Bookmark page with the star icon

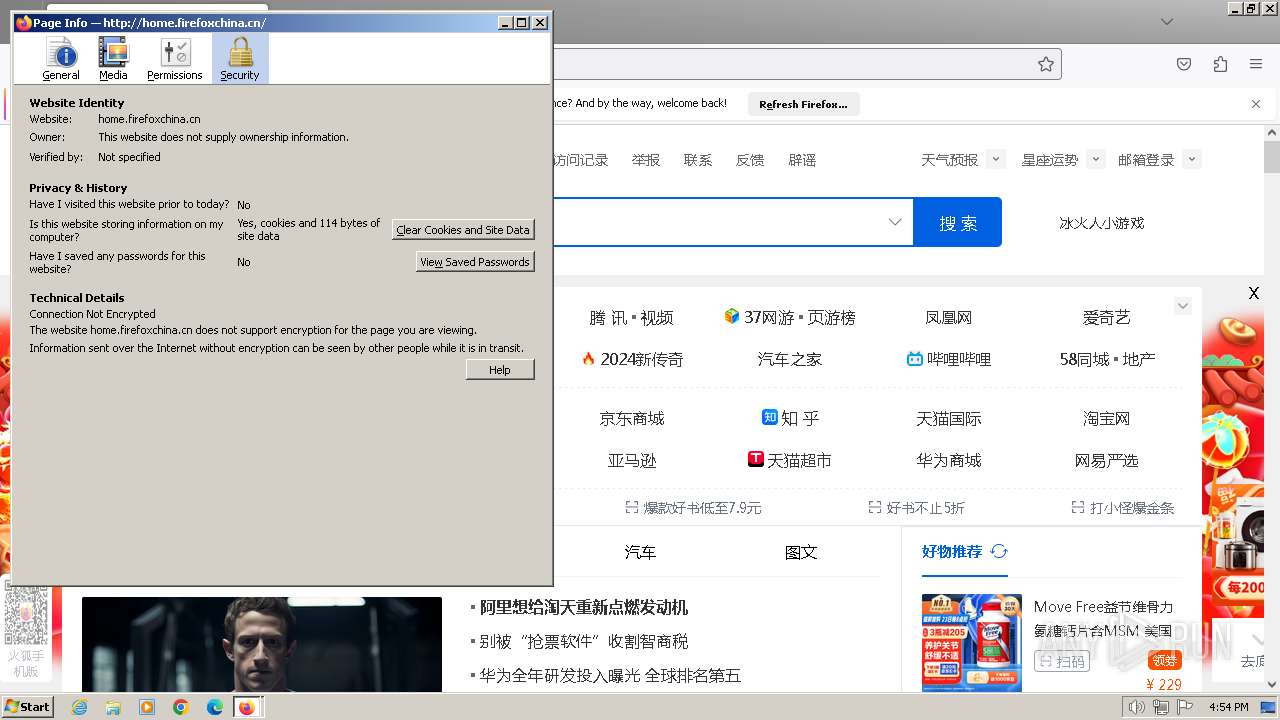coord(1046,64)
